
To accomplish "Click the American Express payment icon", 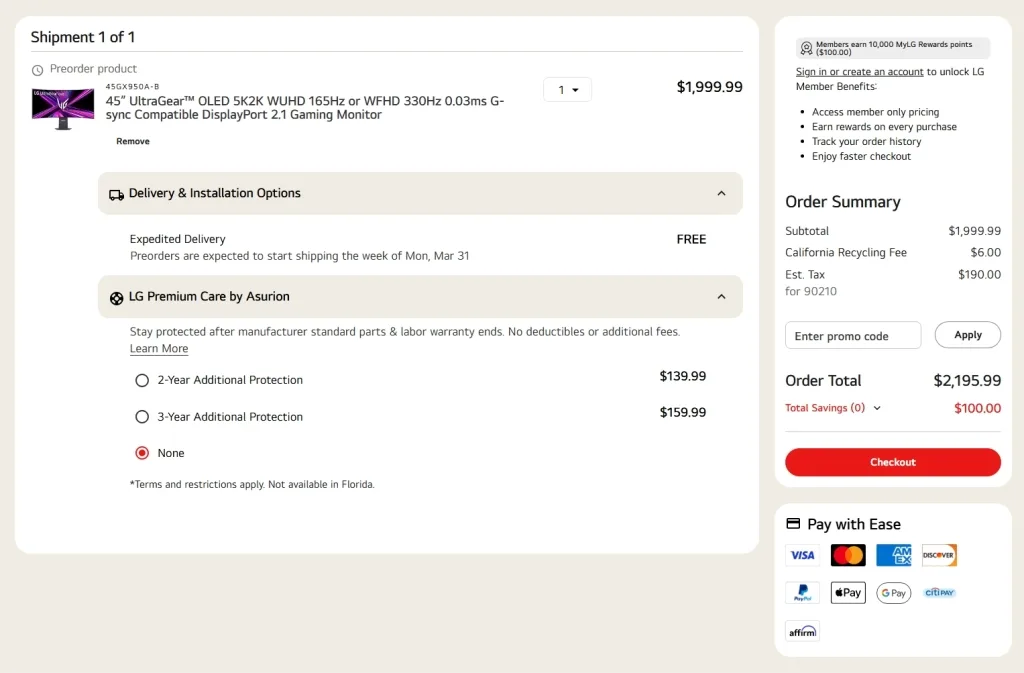I will click(893, 555).
